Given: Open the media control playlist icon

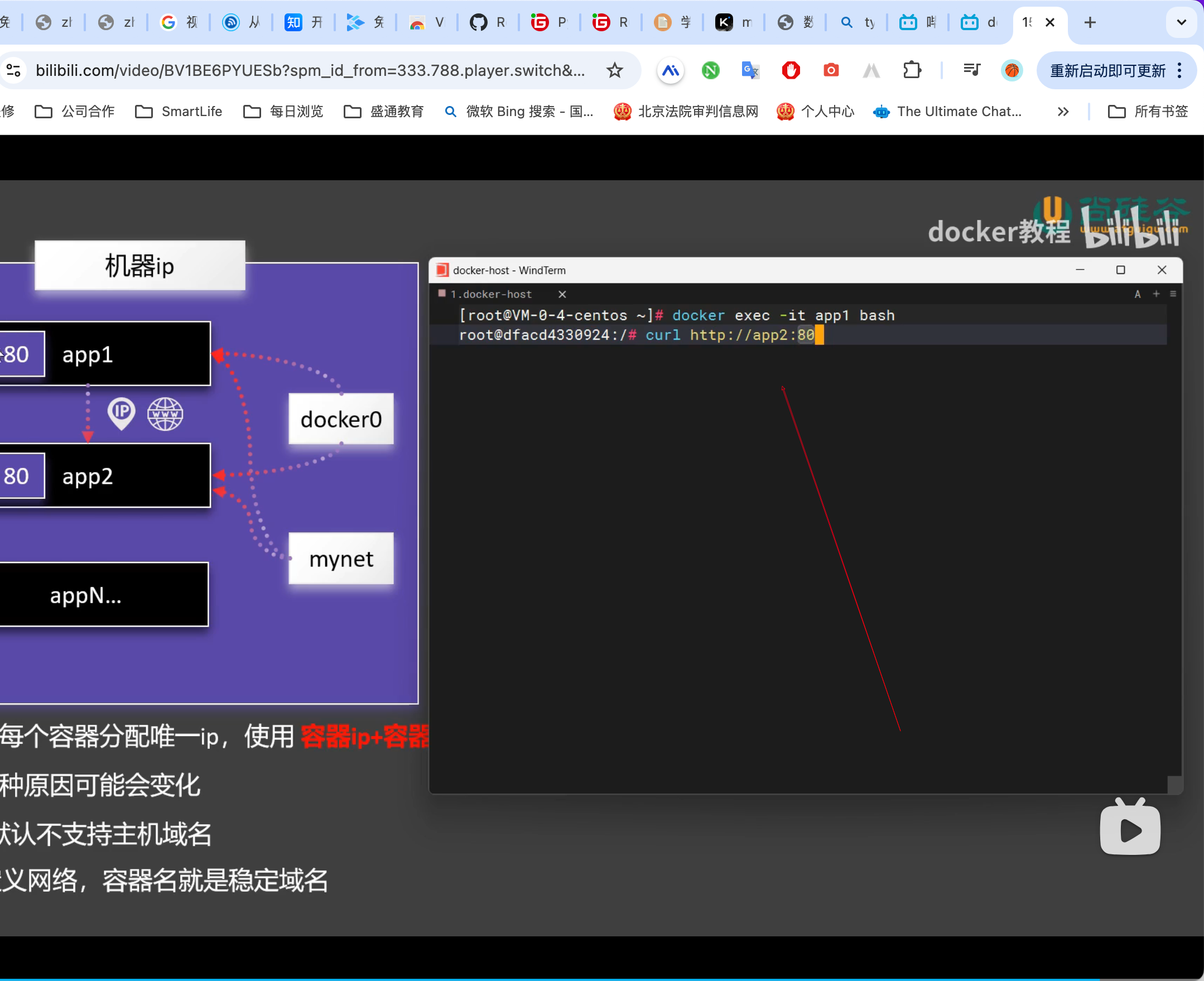Looking at the screenshot, I should click(x=971, y=71).
